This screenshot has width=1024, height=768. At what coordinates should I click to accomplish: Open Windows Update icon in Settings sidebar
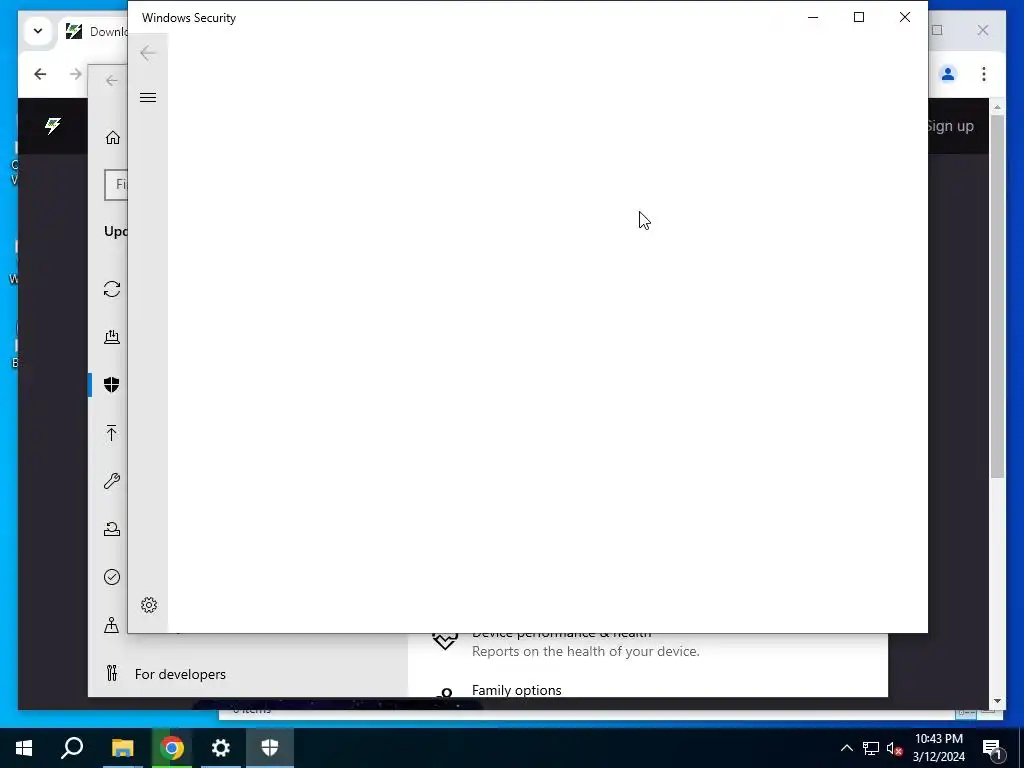click(x=112, y=289)
